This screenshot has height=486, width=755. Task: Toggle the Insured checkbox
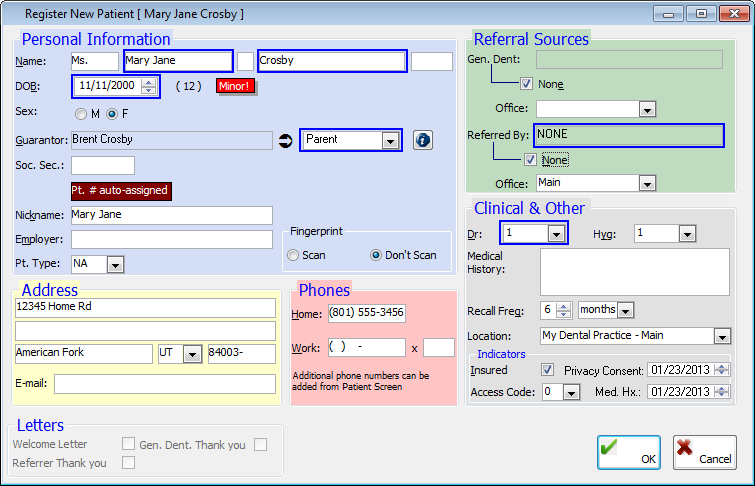[547, 370]
